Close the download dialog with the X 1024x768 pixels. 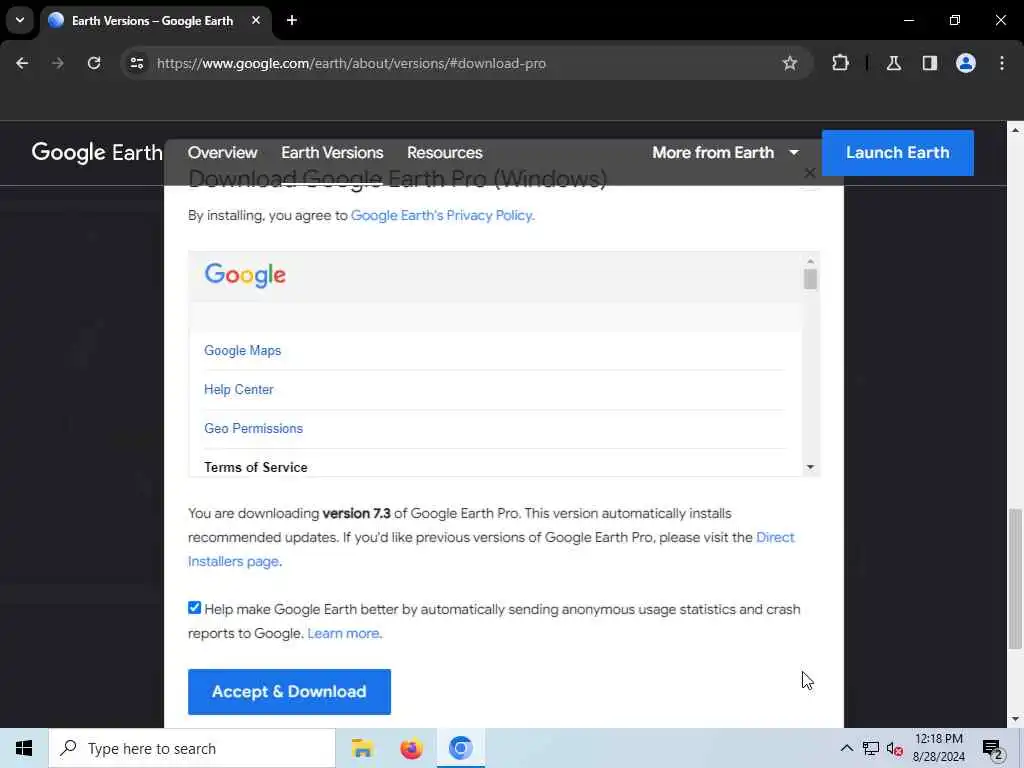tap(810, 173)
